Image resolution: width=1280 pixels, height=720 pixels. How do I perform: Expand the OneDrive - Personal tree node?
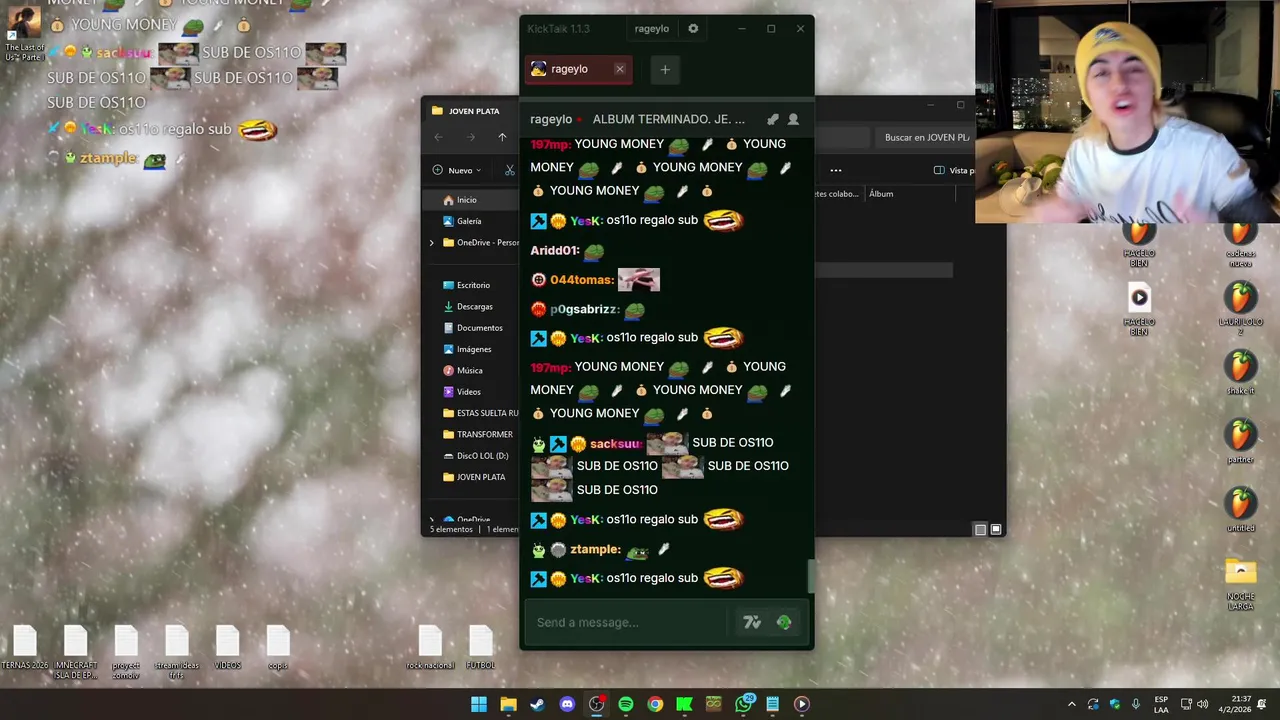tap(432, 243)
